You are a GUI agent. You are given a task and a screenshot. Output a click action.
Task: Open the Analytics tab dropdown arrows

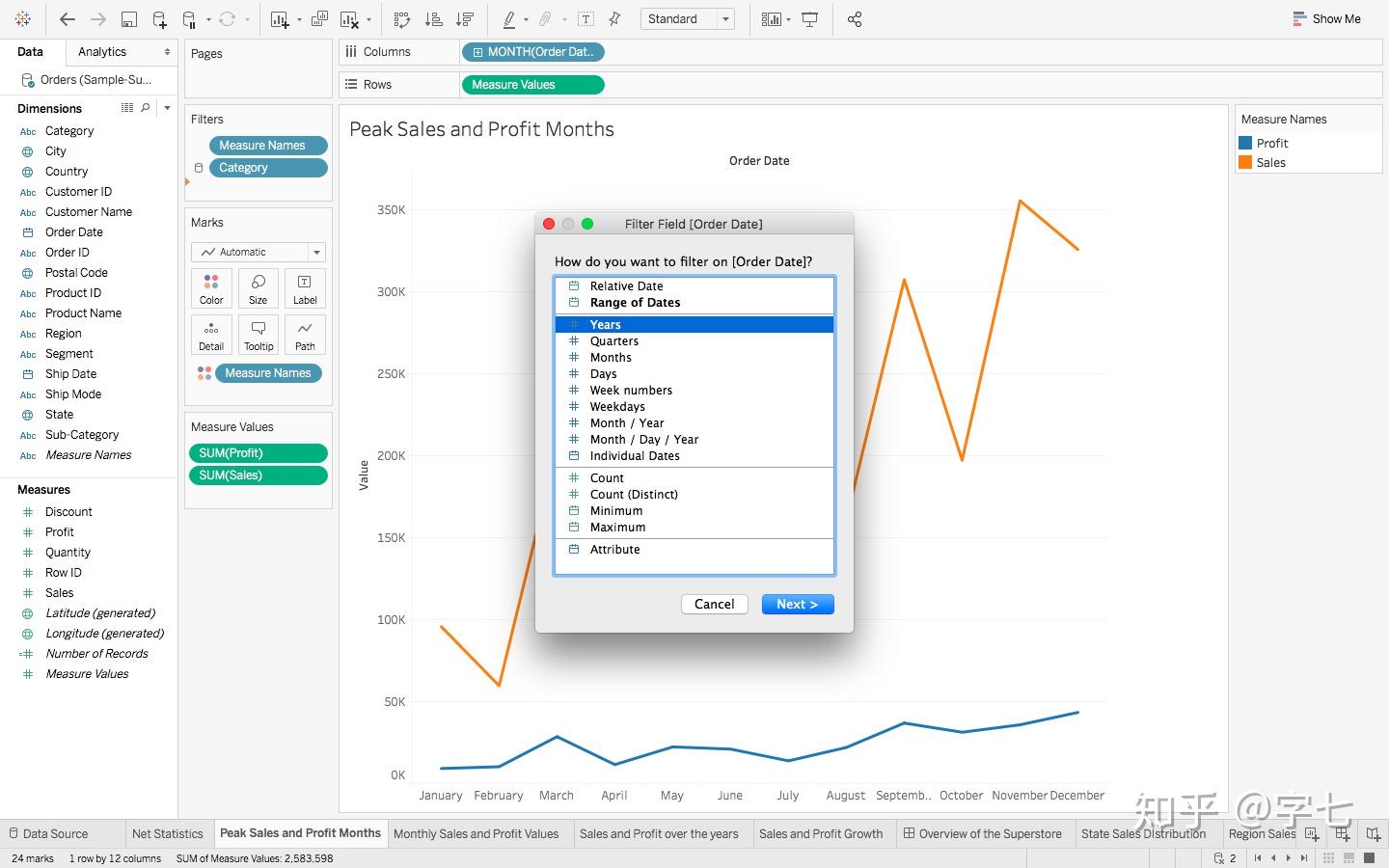coord(167,52)
